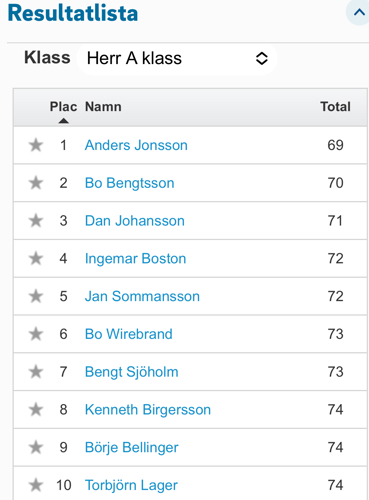
Task: Toggle star next to Jan Sommansson
Action: click(36, 296)
